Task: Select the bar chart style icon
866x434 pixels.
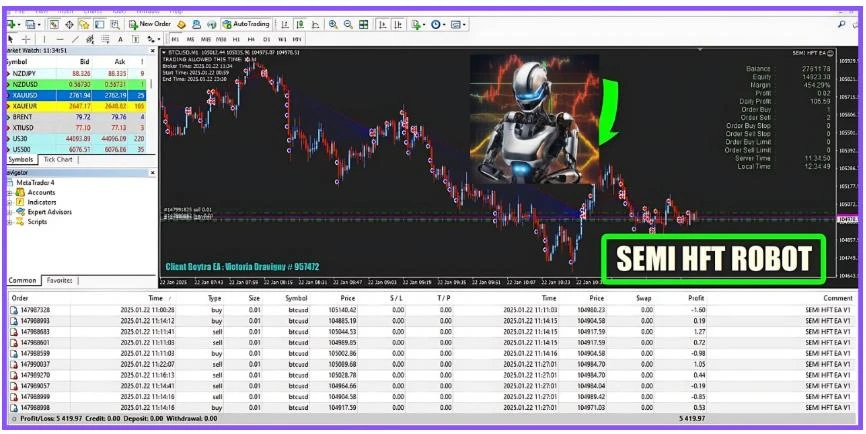Action: pos(284,24)
